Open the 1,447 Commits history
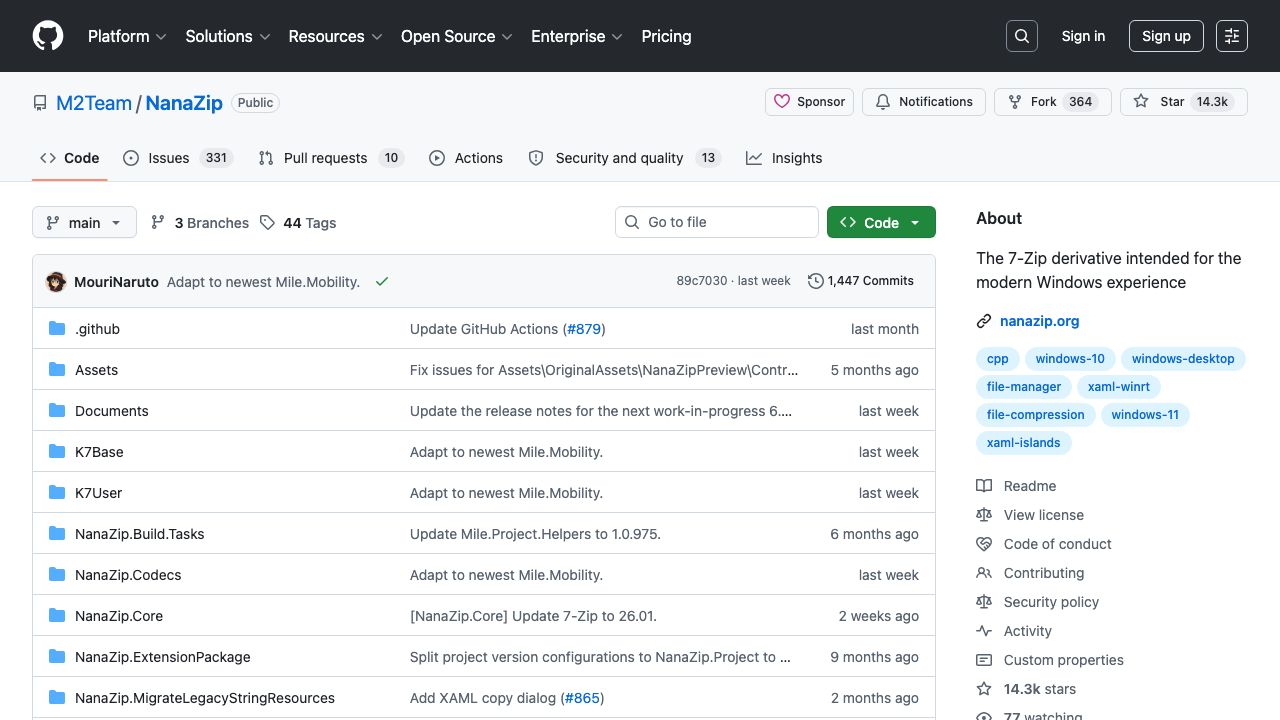 click(x=861, y=281)
